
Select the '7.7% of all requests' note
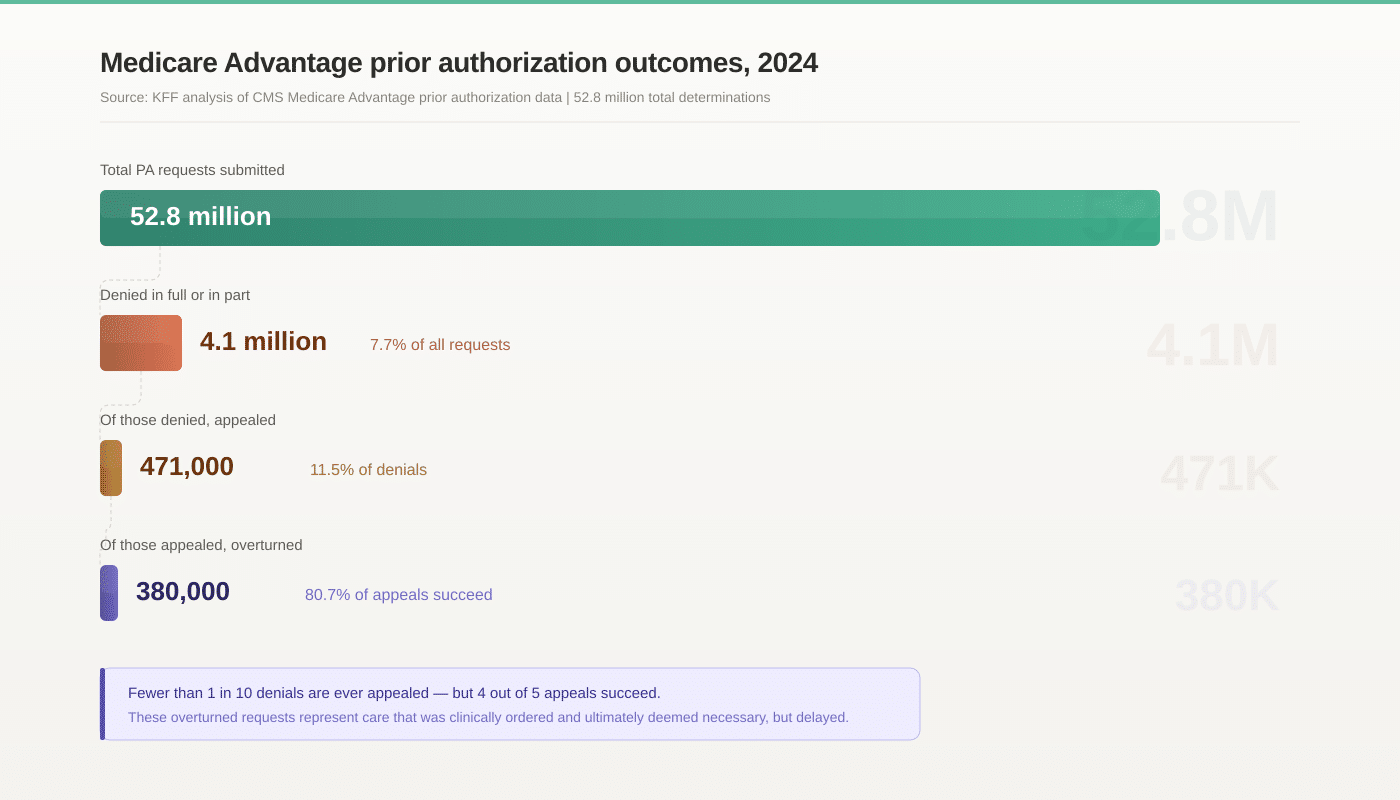(440, 345)
